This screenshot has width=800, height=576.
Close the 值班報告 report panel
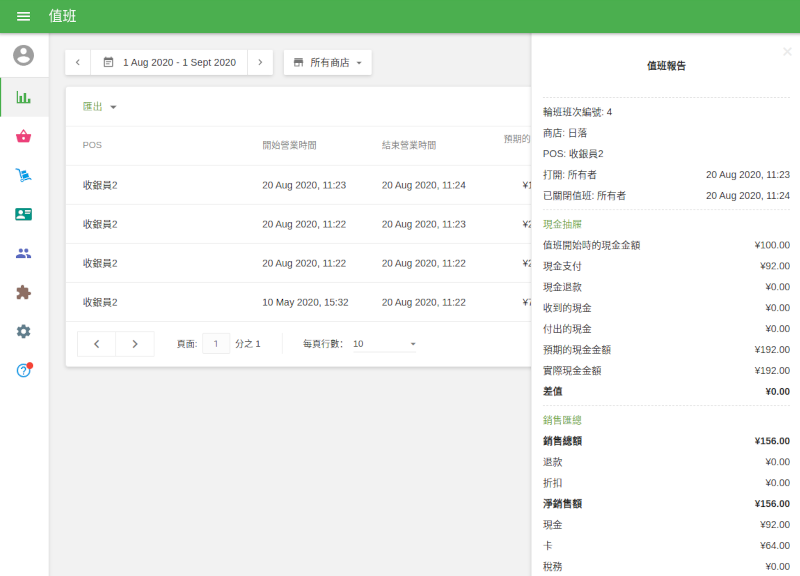click(786, 51)
